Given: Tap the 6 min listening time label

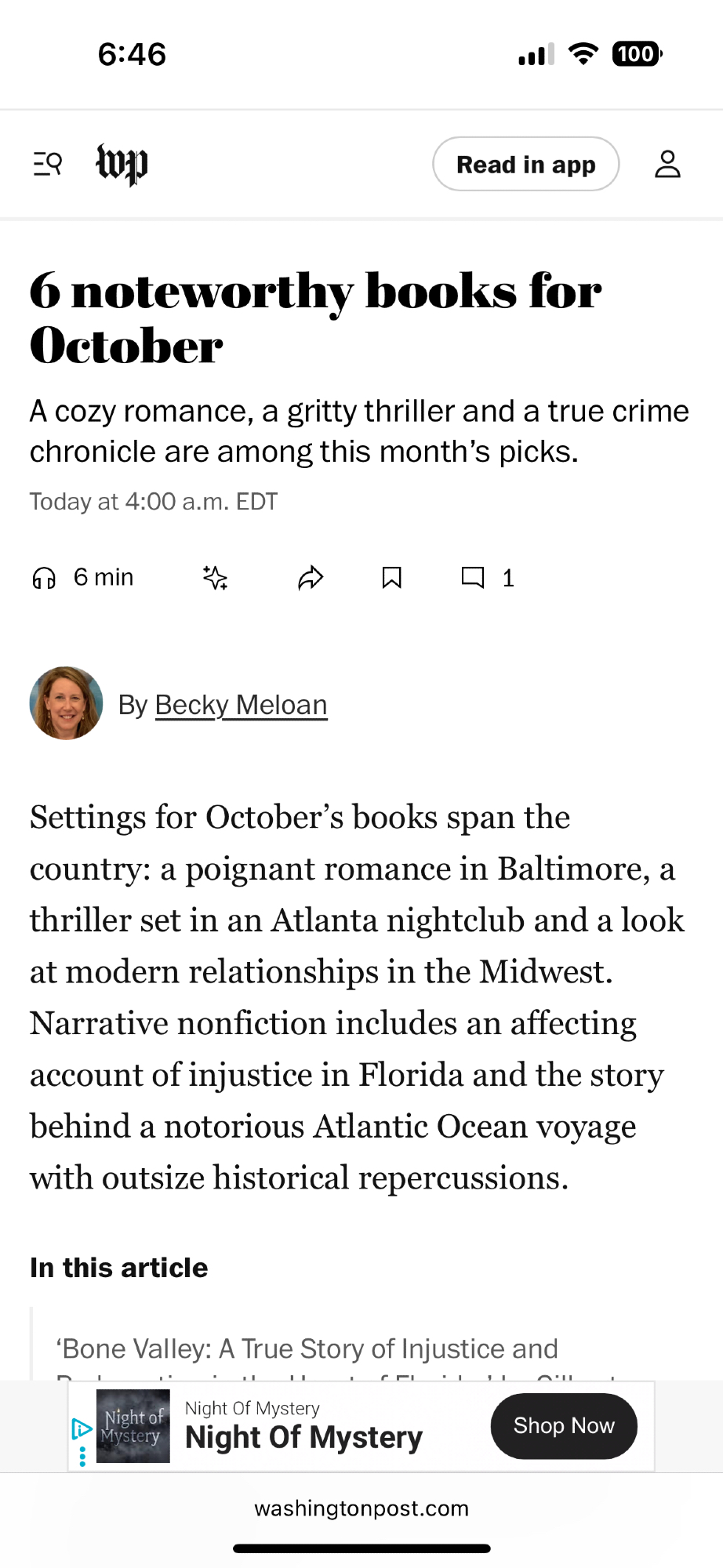Looking at the screenshot, I should (x=104, y=578).
